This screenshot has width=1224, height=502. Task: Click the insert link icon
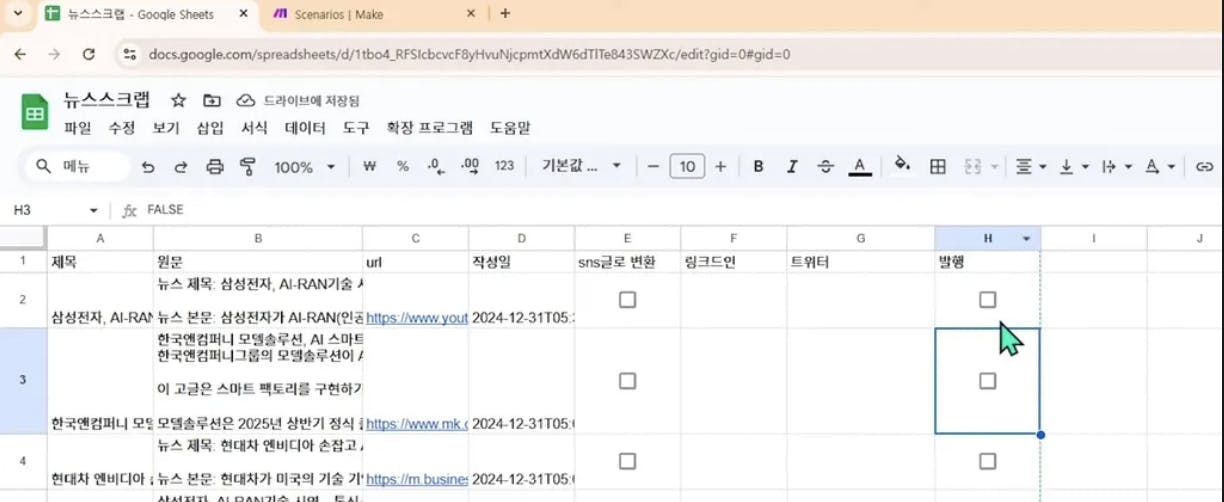coord(1205,167)
